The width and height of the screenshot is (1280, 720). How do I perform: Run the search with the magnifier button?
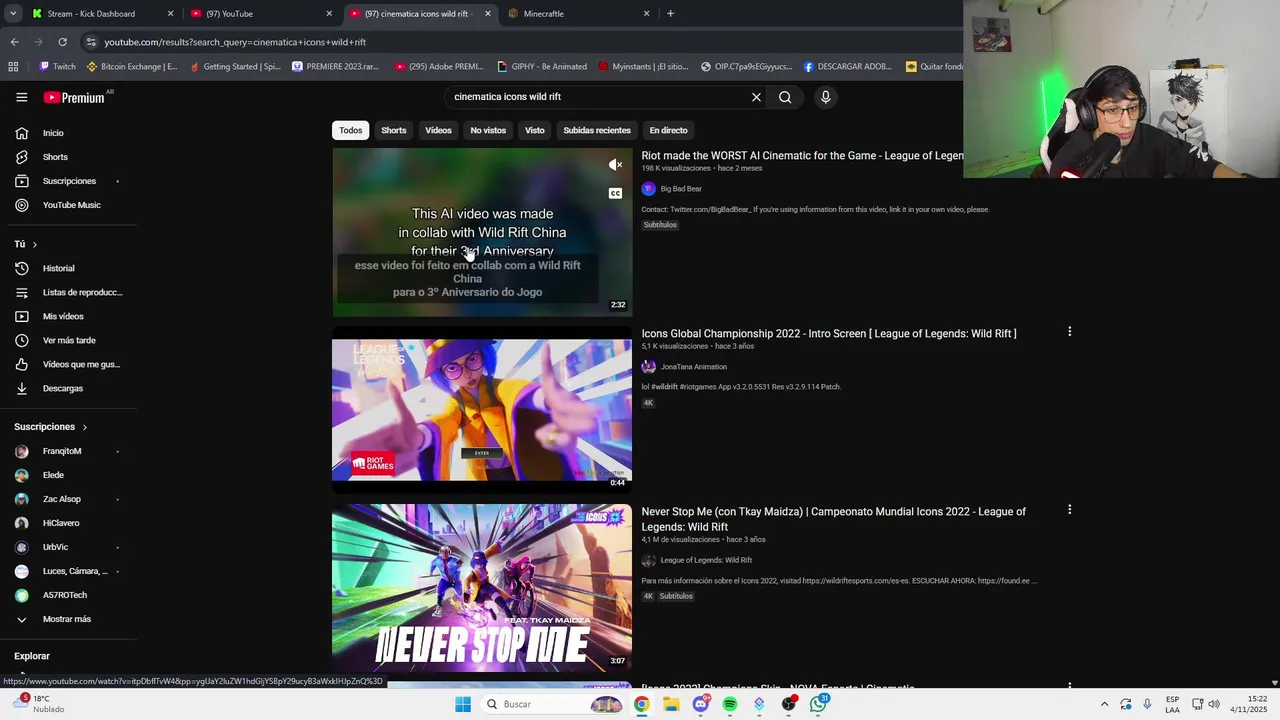[785, 97]
